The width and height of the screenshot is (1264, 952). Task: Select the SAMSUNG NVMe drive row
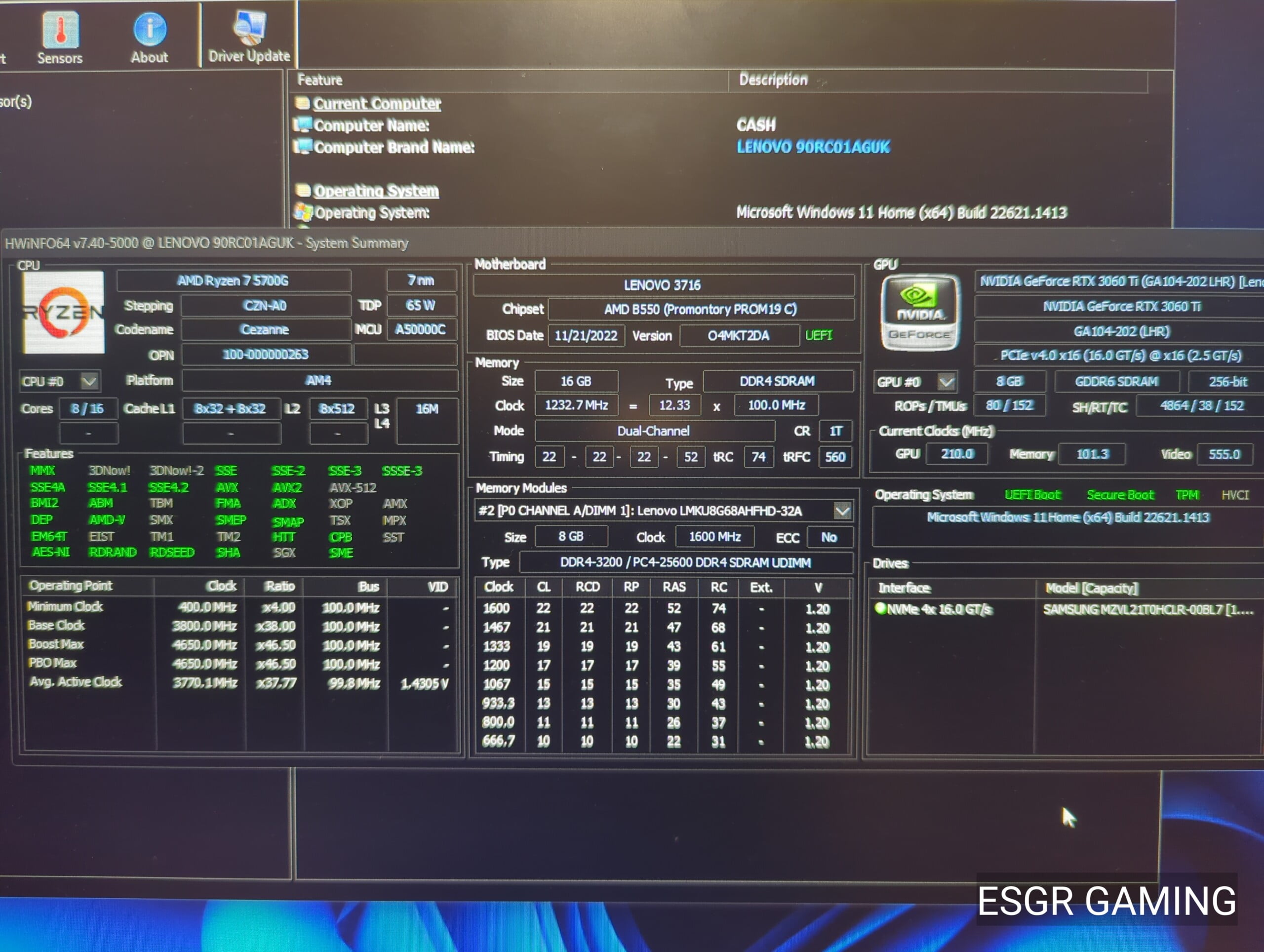pos(1147,609)
